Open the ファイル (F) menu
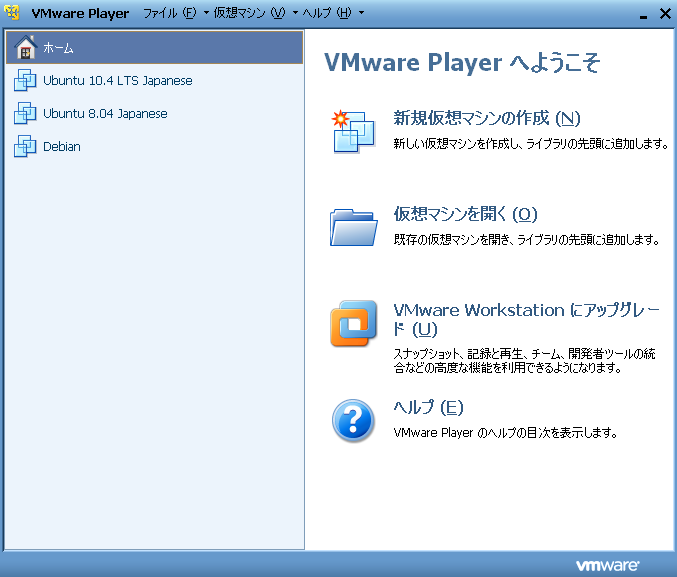This screenshot has width=677, height=577. pyautogui.click(x=170, y=13)
